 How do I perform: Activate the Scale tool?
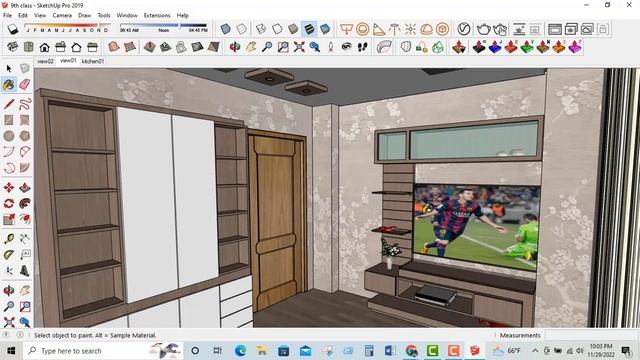pos(9,219)
